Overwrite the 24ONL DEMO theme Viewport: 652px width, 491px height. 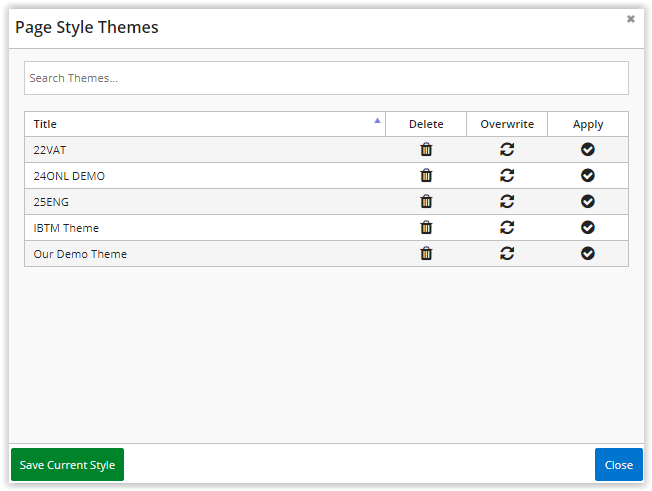tap(507, 175)
